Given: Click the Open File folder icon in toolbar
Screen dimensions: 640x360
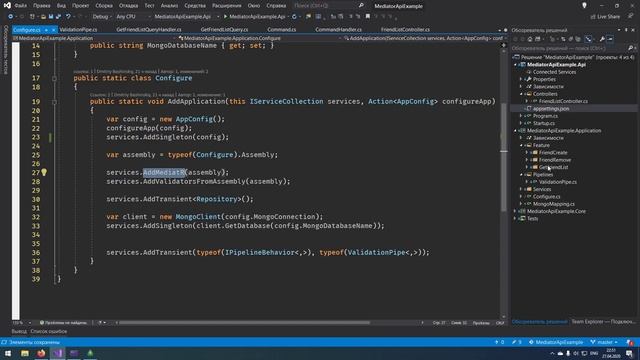Looking at the screenshot, I should (43, 17).
